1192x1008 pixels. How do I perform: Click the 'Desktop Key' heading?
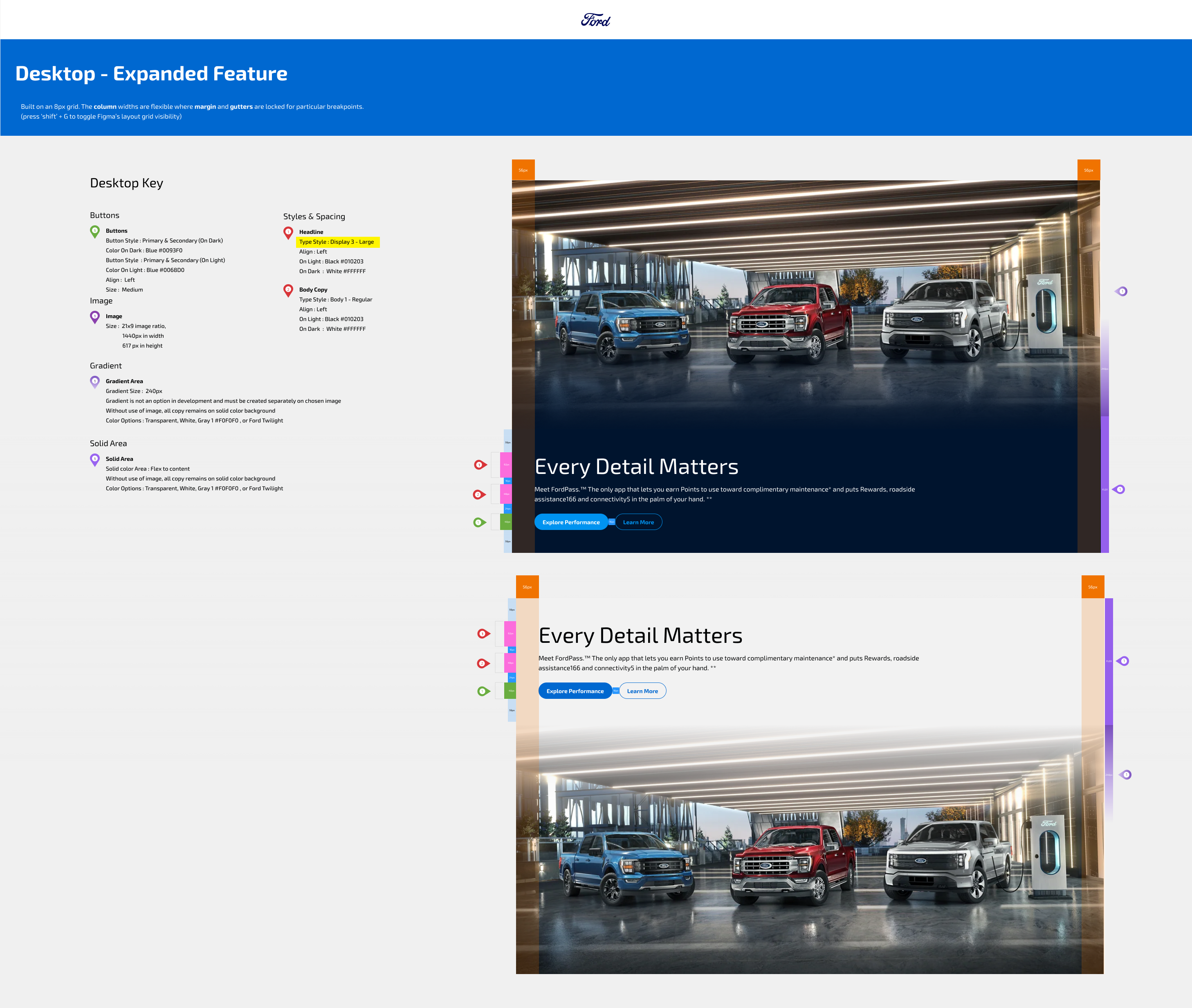tap(126, 183)
